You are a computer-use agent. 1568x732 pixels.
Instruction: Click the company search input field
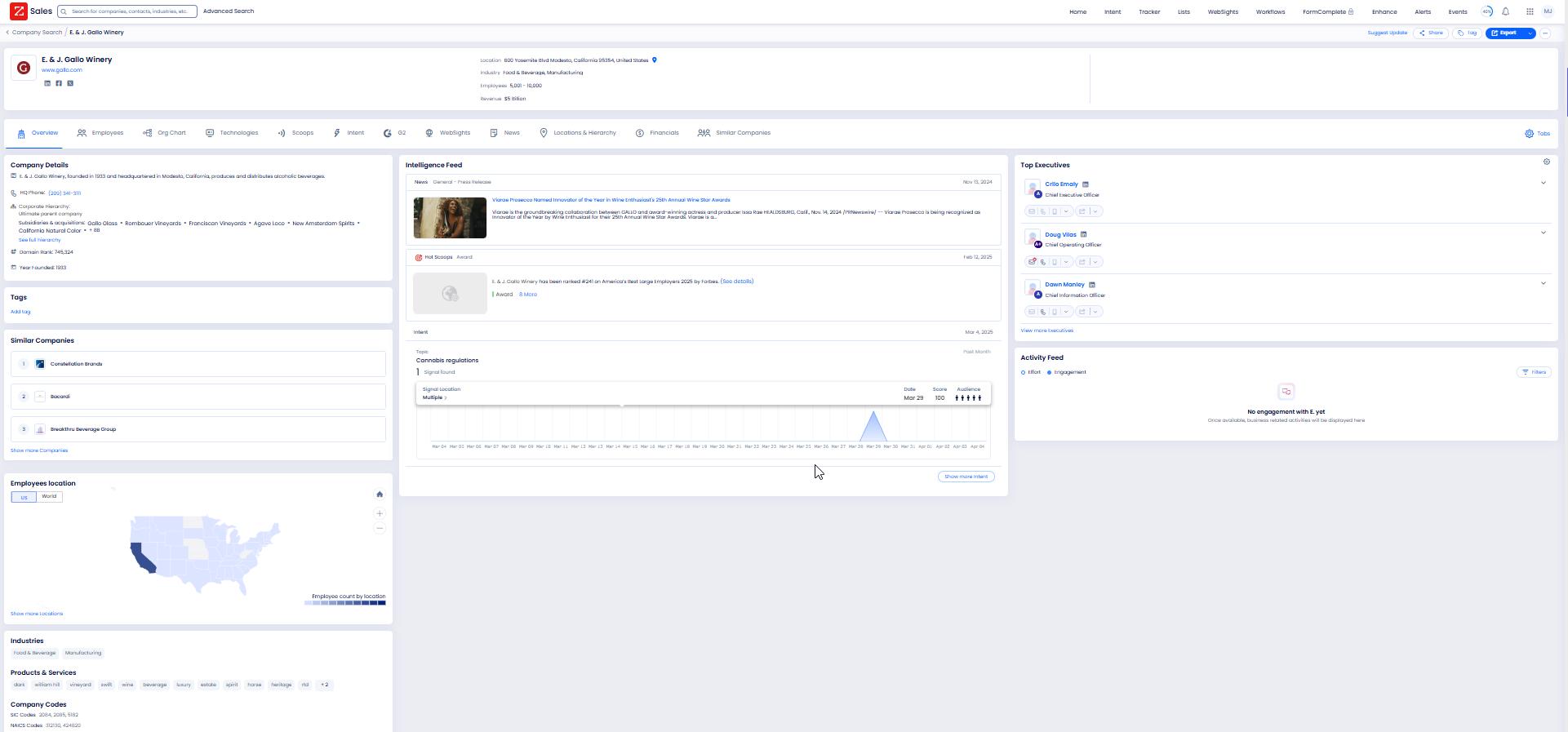127,11
